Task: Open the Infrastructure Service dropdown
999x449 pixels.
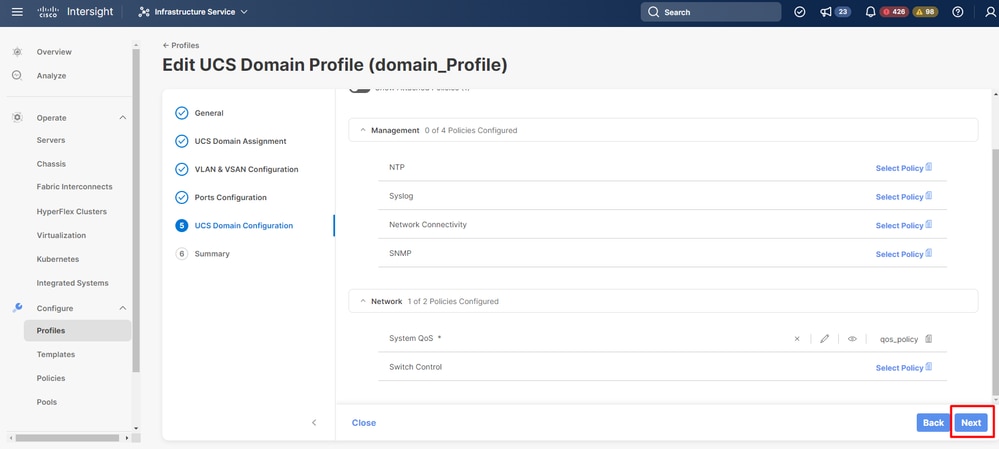Action: pyautogui.click(x=193, y=12)
